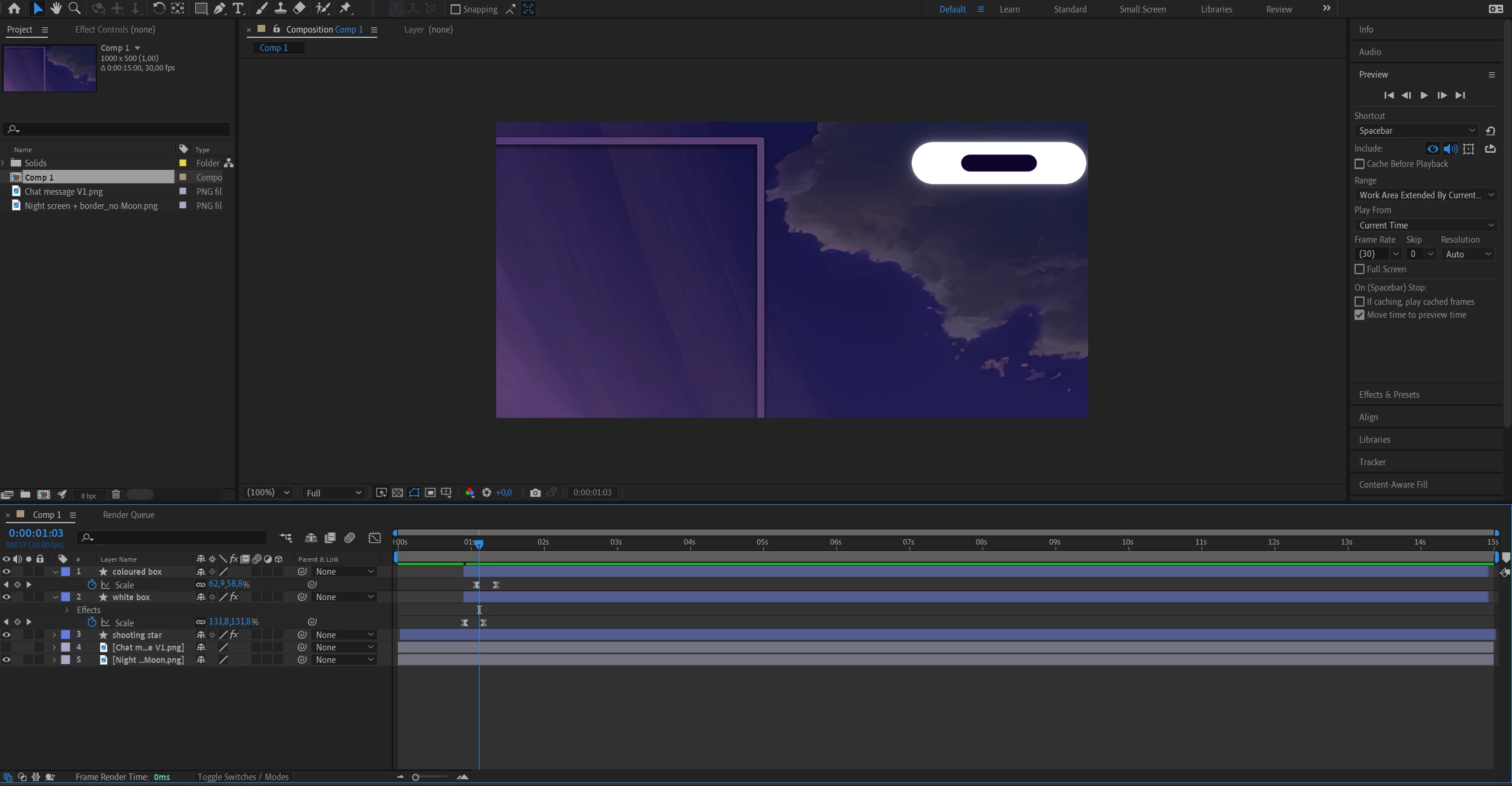Click the delete trash icon in Project panel
The width and height of the screenshot is (1512, 786).
(116, 494)
